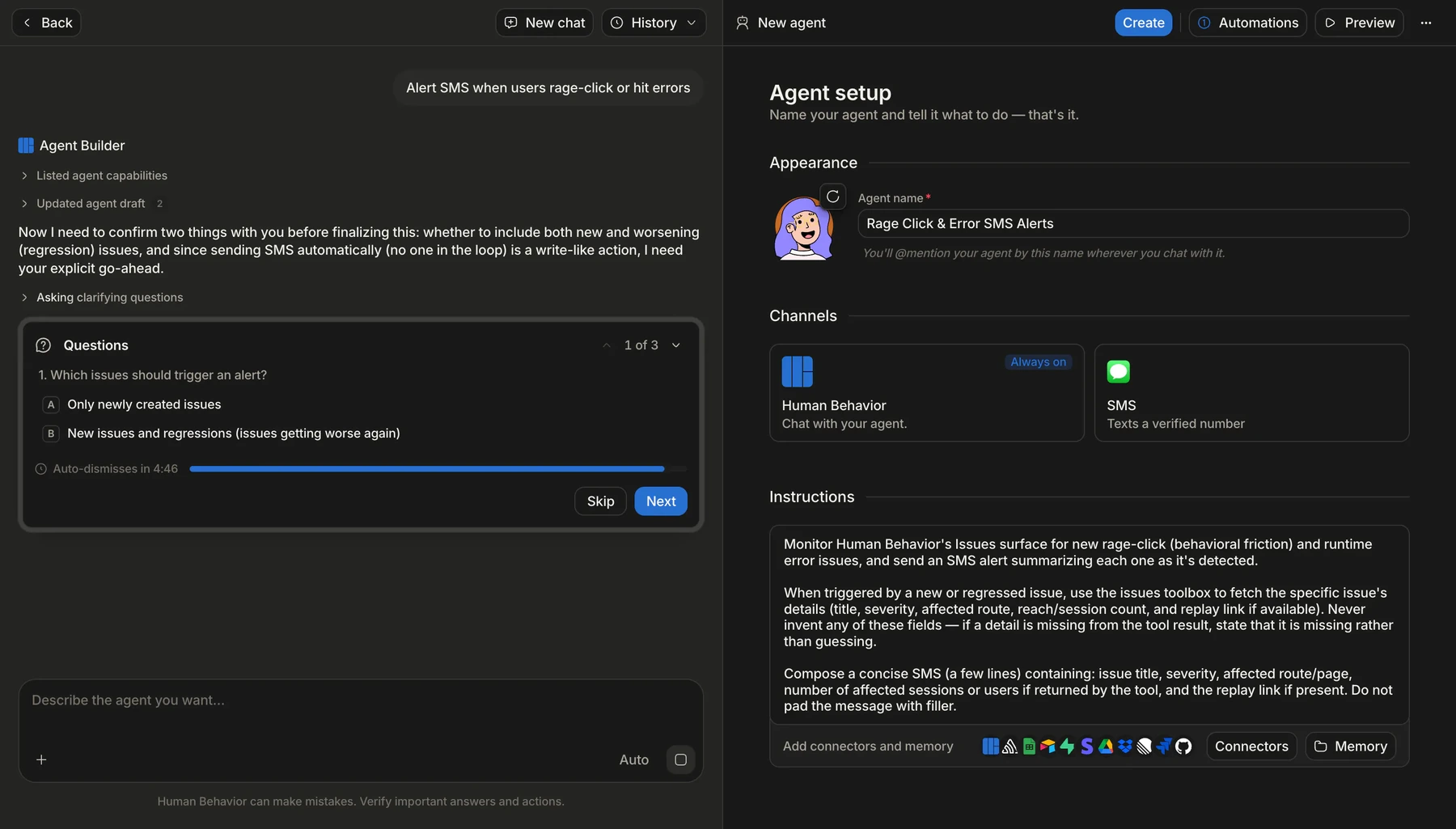Select the SMS channel card

click(1251, 393)
